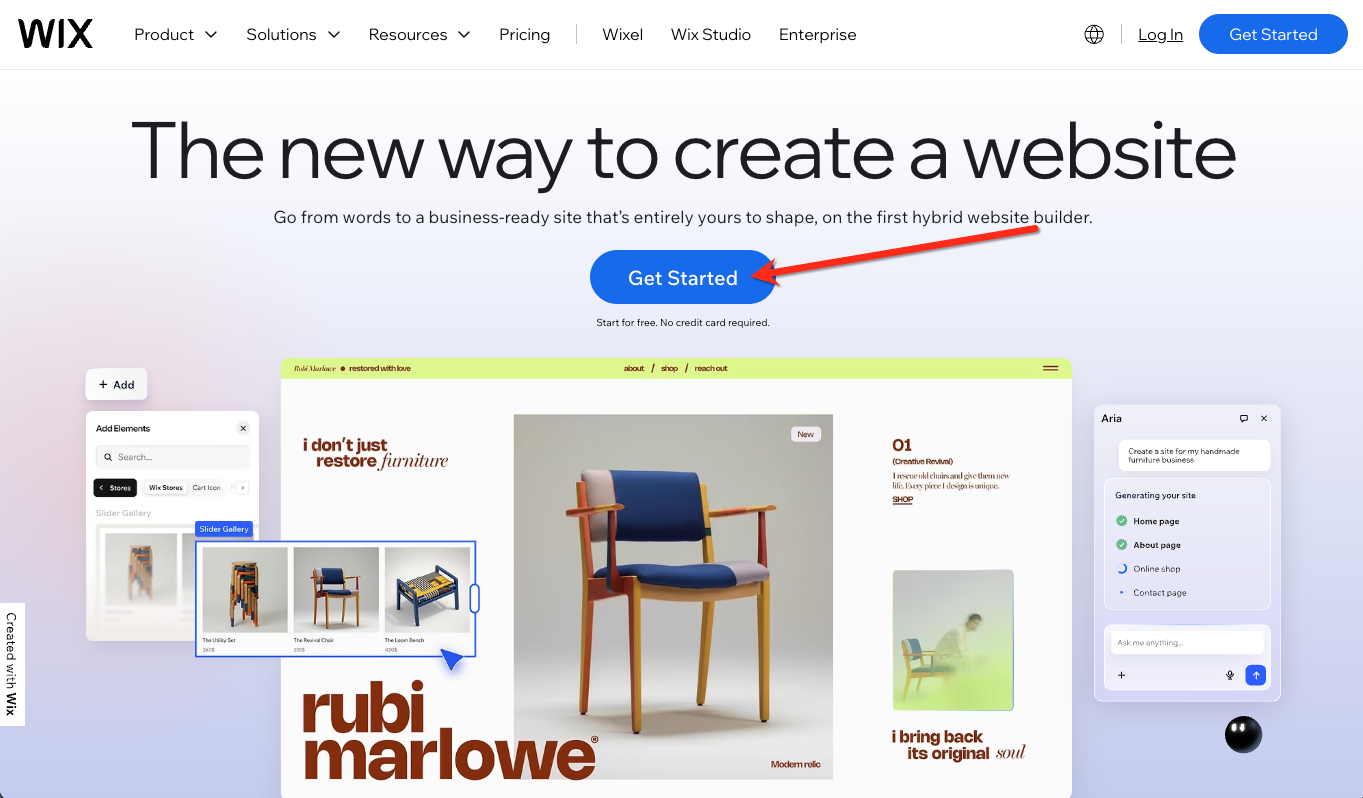Close the Aria panel

click(1264, 418)
